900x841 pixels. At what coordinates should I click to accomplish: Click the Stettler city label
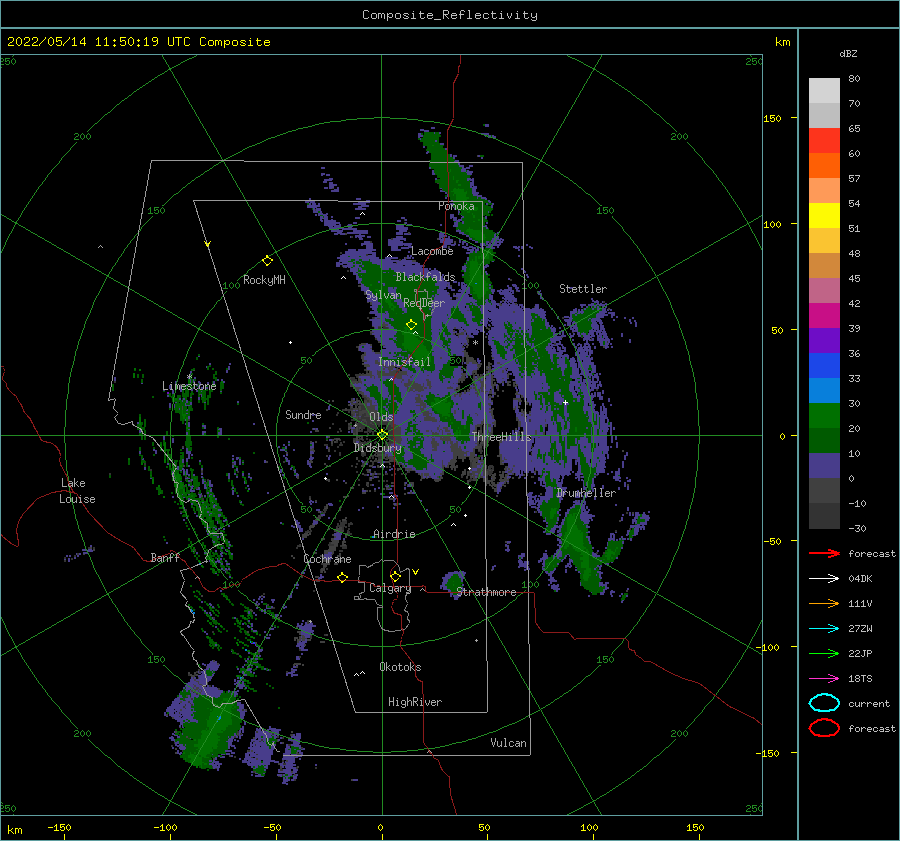(583, 289)
